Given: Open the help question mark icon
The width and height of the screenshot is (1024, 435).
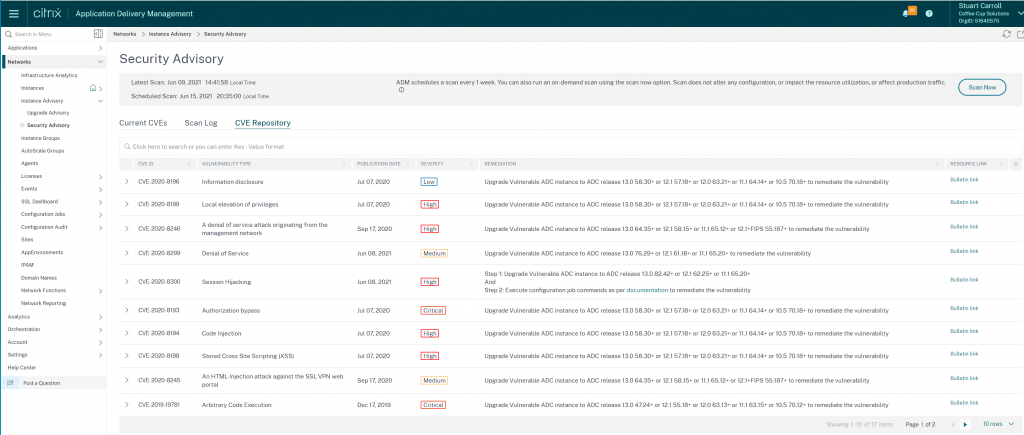Looking at the screenshot, I should coord(929,13).
